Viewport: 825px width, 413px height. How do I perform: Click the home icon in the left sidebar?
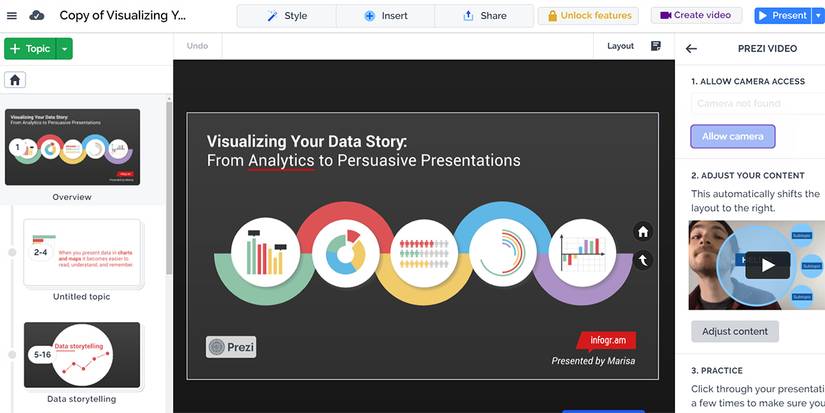[x=16, y=80]
